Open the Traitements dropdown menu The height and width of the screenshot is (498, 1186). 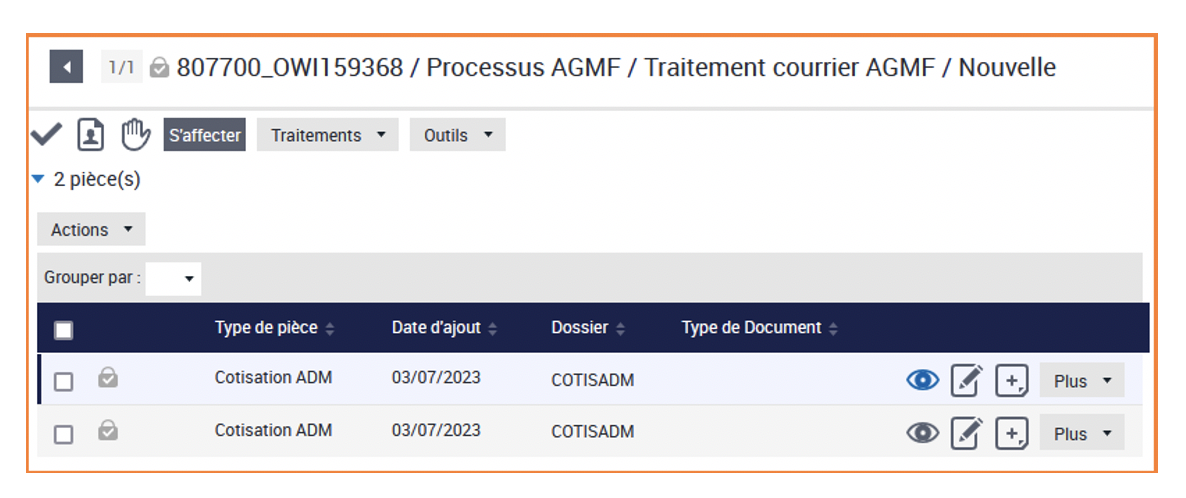pyautogui.click(x=327, y=135)
